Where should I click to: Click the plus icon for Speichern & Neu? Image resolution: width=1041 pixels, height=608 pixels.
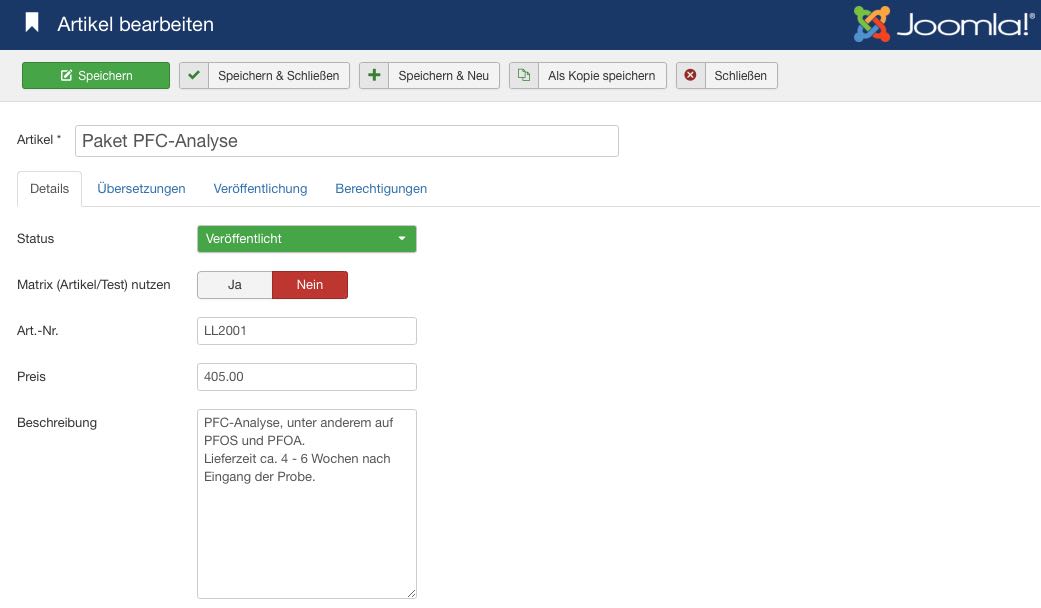374,76
